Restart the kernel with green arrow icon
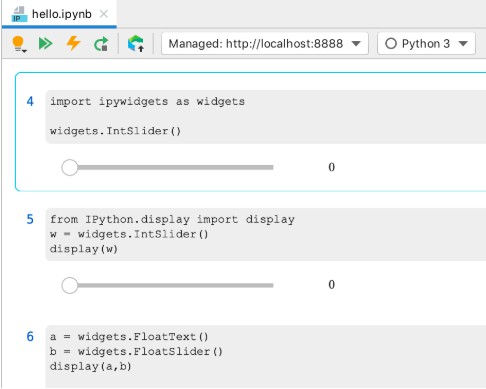Screen dimensions: 486x389 tap(101, 44)
